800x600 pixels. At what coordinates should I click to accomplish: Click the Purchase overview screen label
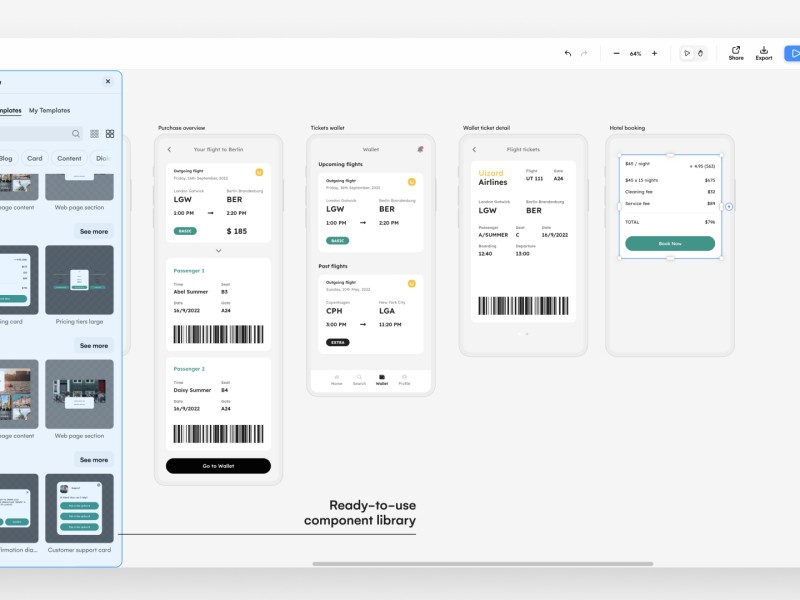point(182,128)
